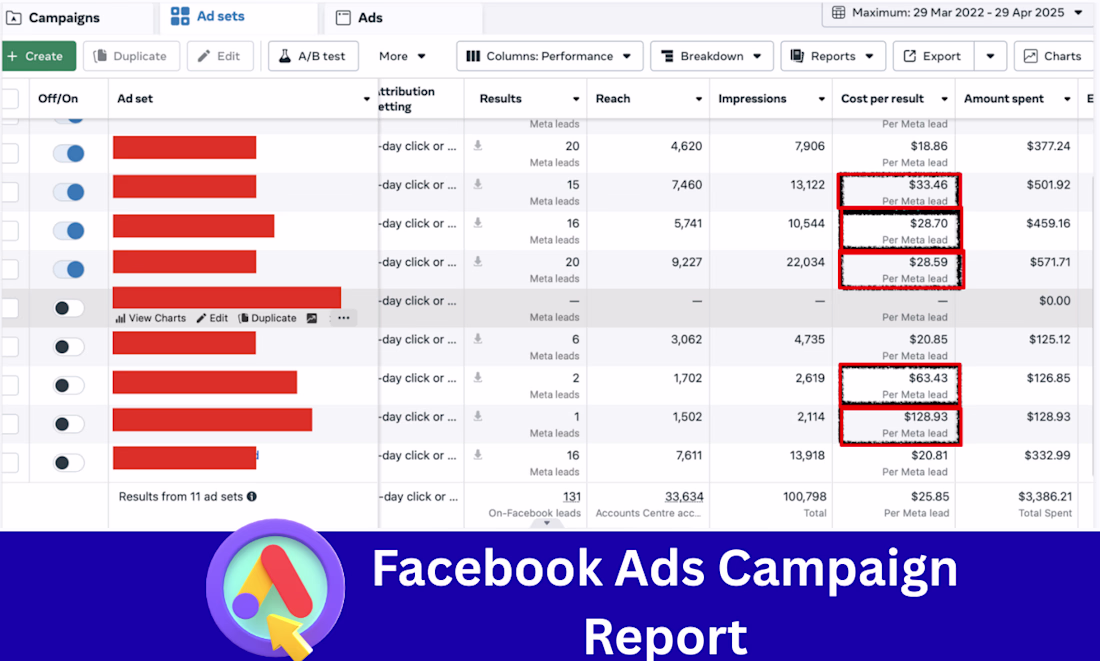Viewport: 1100px width, 661px height.
Task: Open the Reports dropdown
Action: [833, 56]
